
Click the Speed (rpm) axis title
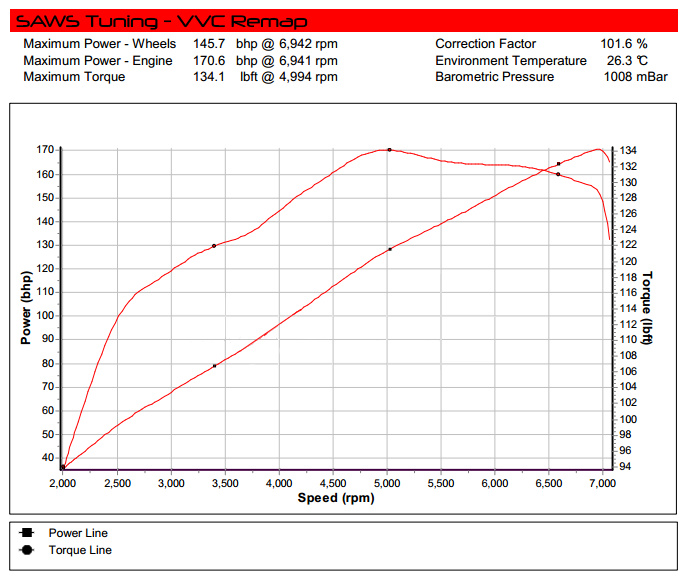[x=335, y=498]
